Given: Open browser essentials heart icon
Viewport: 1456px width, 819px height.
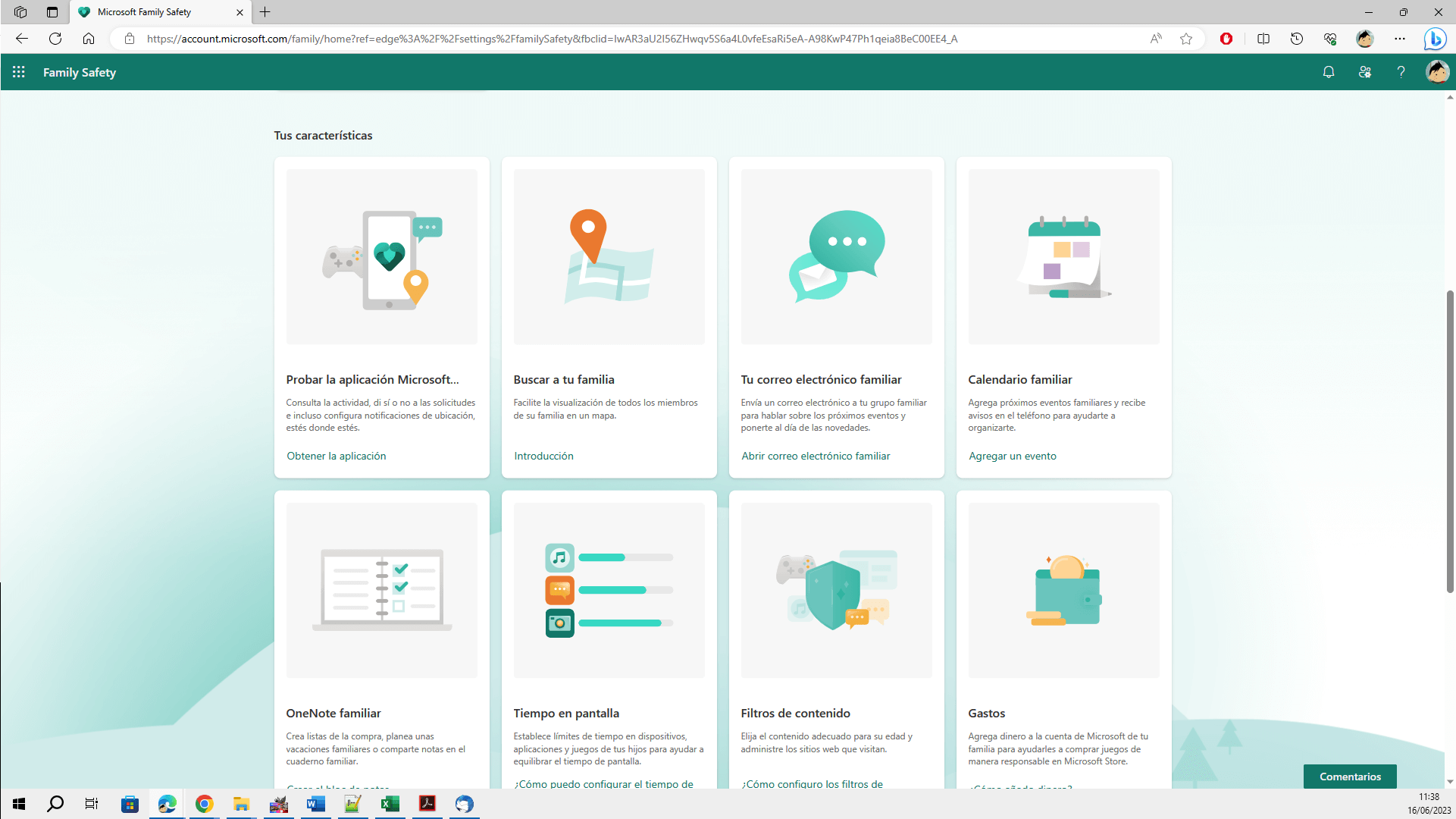Looking at the screenshot, I should point(1330,39).
